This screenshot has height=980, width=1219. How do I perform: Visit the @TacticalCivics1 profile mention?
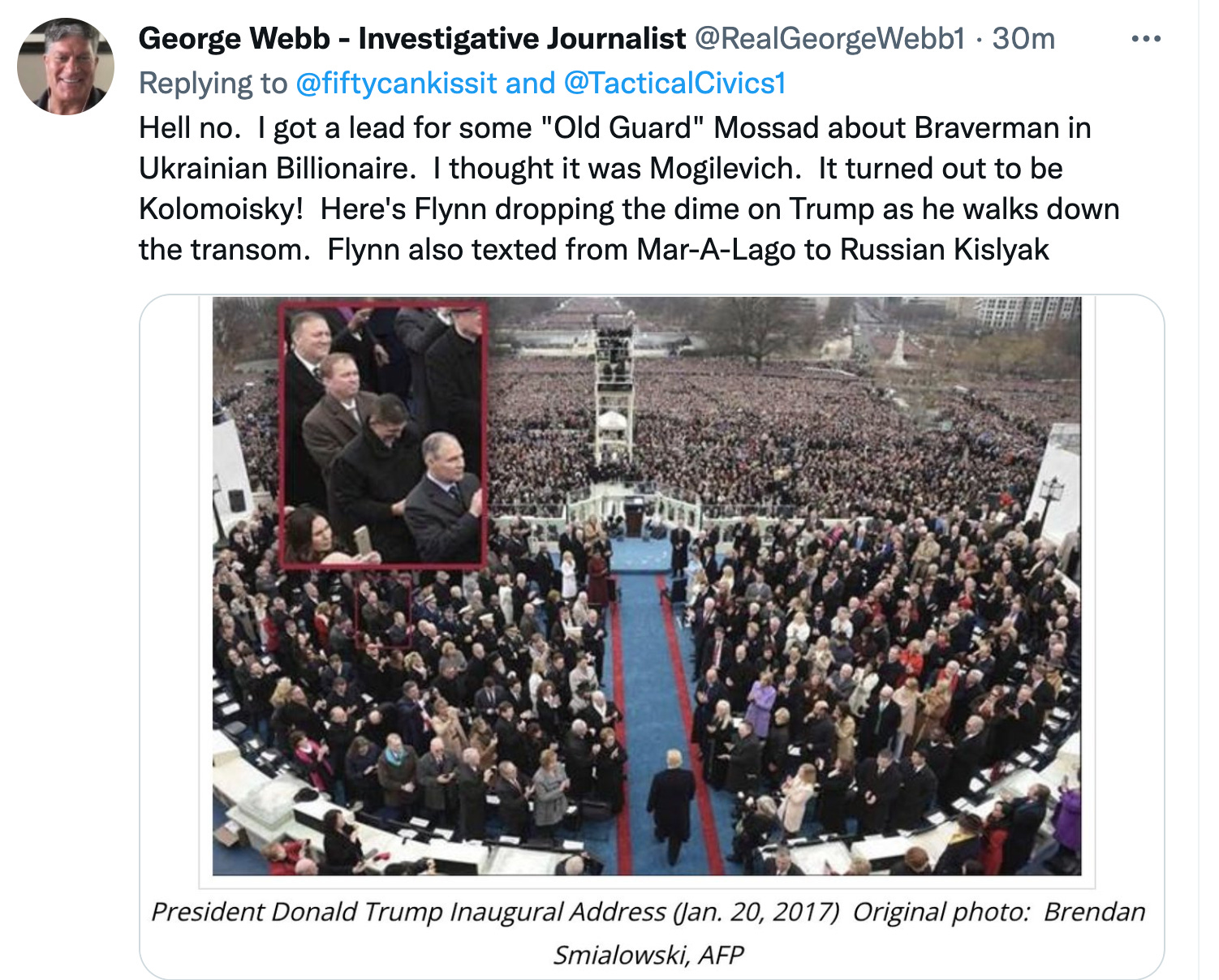(674, 83)
